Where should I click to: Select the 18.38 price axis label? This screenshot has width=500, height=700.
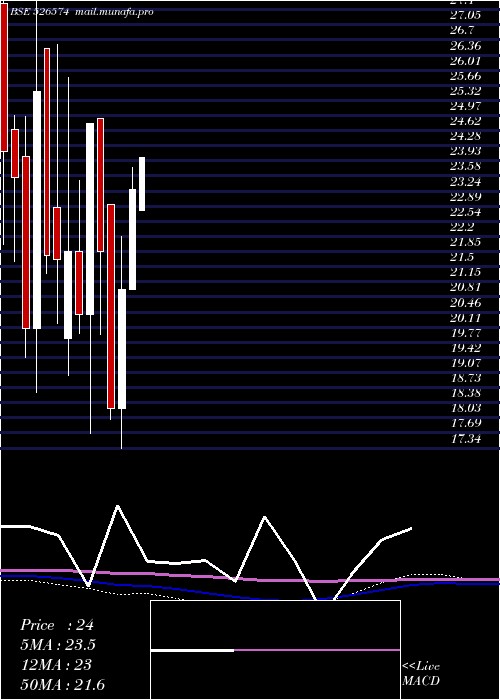click(466, 394)
